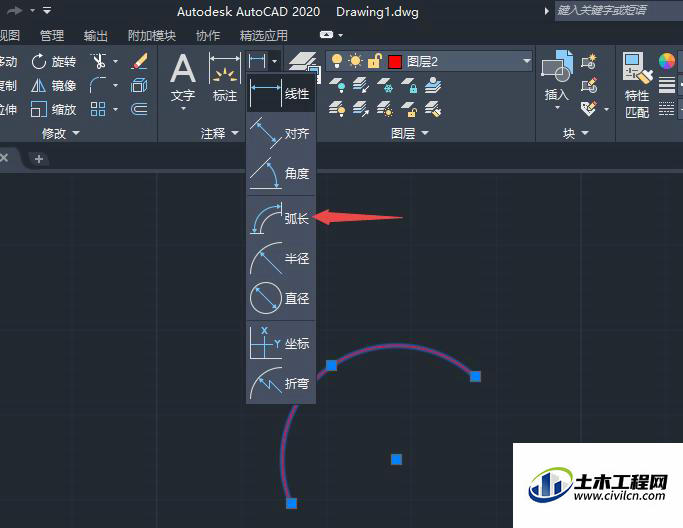
Task: Click the top-right blue arc grip
Action: coord(475,376)
